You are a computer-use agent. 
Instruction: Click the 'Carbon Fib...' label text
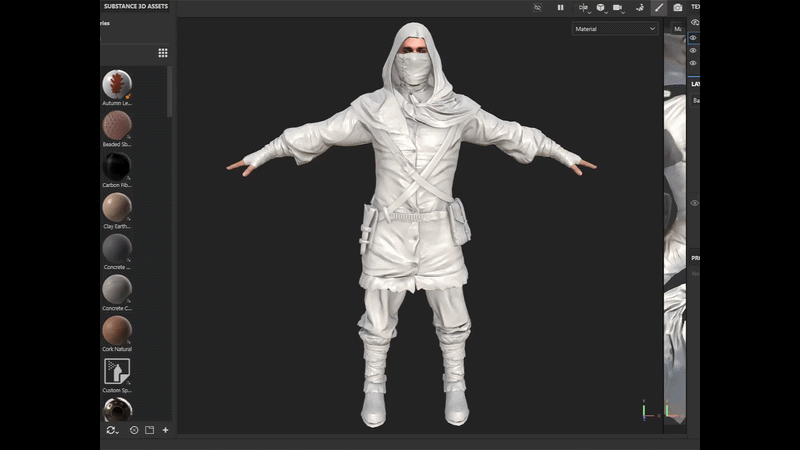[x=117, y=185]
